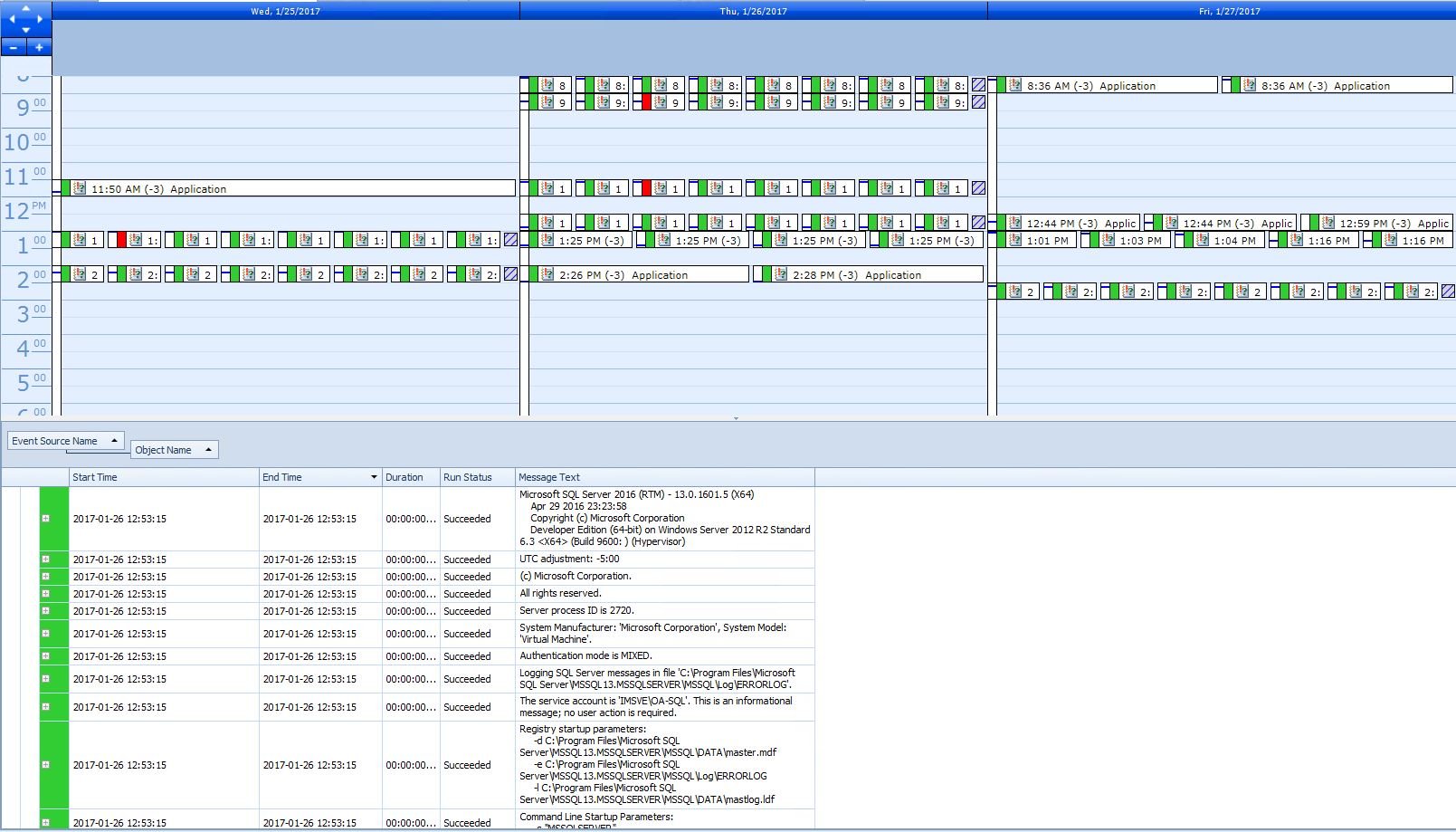The image size is (1456, 832).
Task: Click the 10:00 hour label on the time ruler
Action: click(25, 142)
